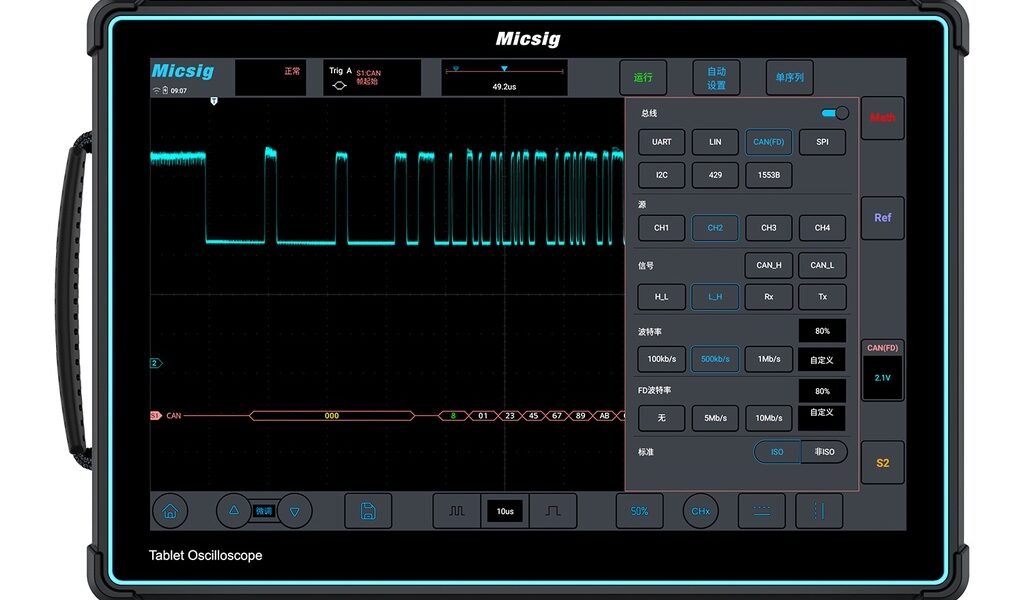Select CAN_H signal type

click(769, 265)
